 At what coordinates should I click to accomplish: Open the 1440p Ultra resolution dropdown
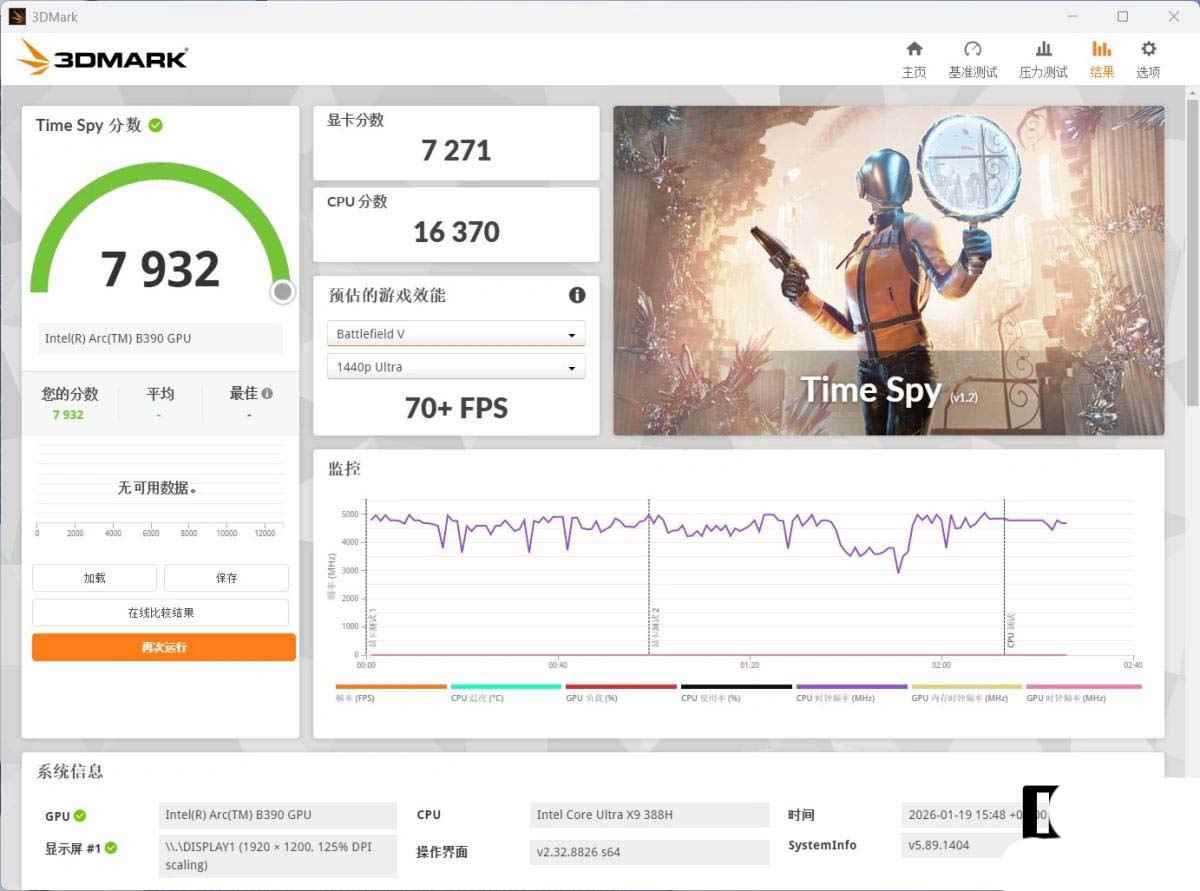[456, 367]
